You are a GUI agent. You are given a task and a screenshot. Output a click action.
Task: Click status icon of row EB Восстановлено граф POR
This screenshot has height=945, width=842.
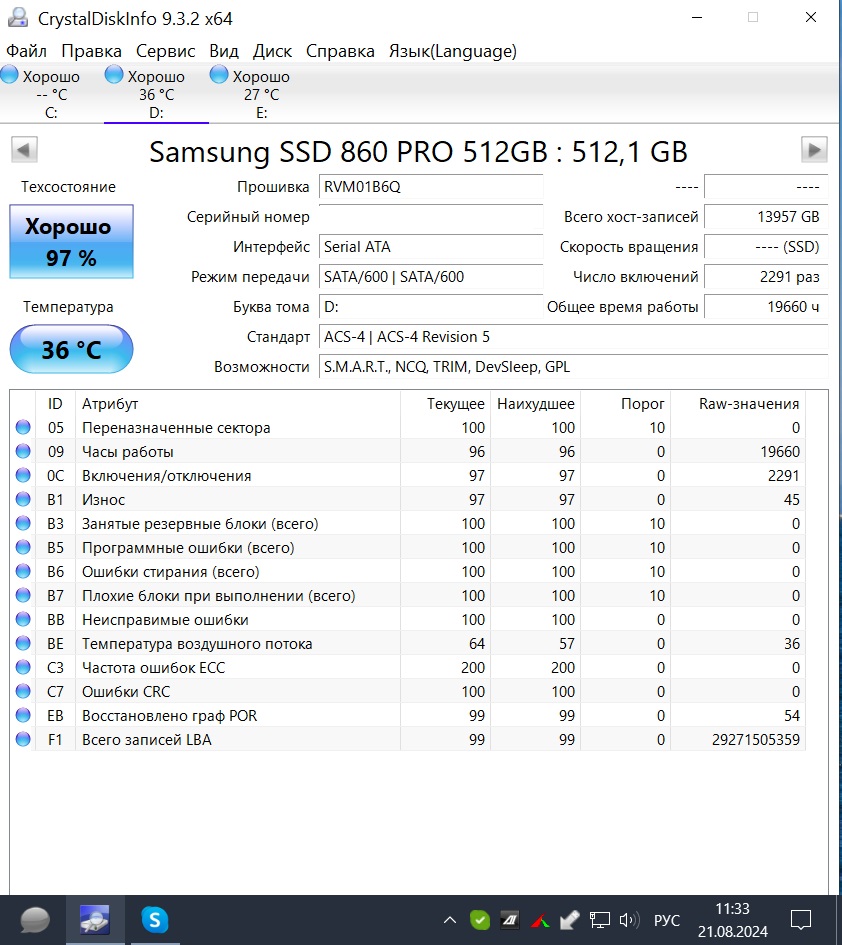coord(23,715)
